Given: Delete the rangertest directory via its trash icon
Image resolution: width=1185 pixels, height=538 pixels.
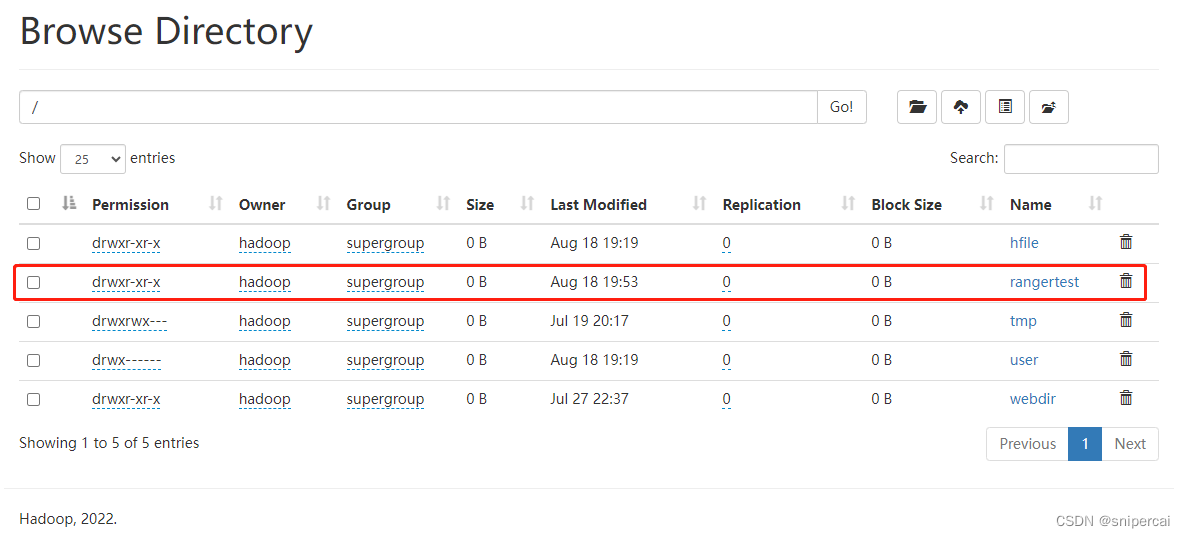Looking at the screenshot, I should click(x=1125, y=280).
